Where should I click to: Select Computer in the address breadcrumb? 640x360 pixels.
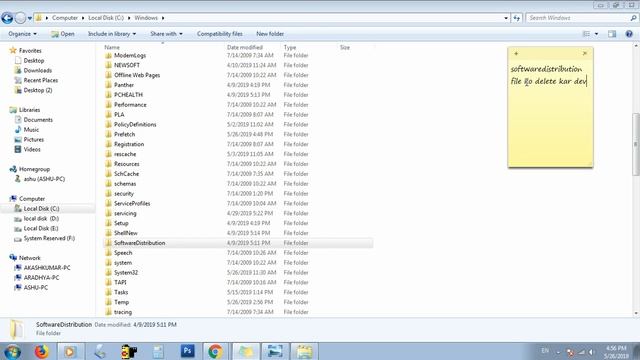click(64, 18)
